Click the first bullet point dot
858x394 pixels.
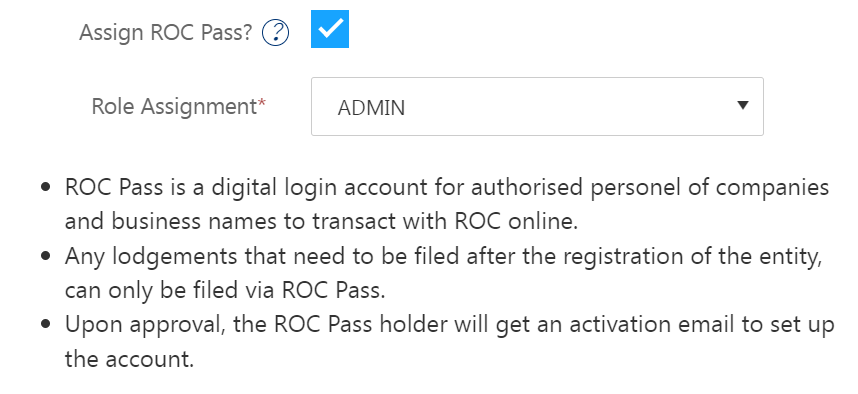tap(46, 188)
